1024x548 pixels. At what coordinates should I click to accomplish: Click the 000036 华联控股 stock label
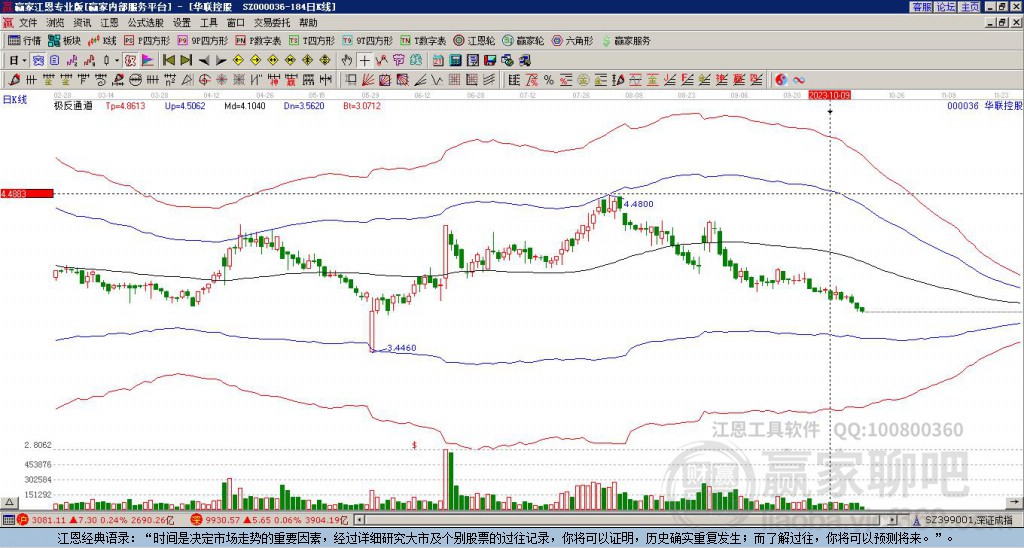tap(984, 105)
